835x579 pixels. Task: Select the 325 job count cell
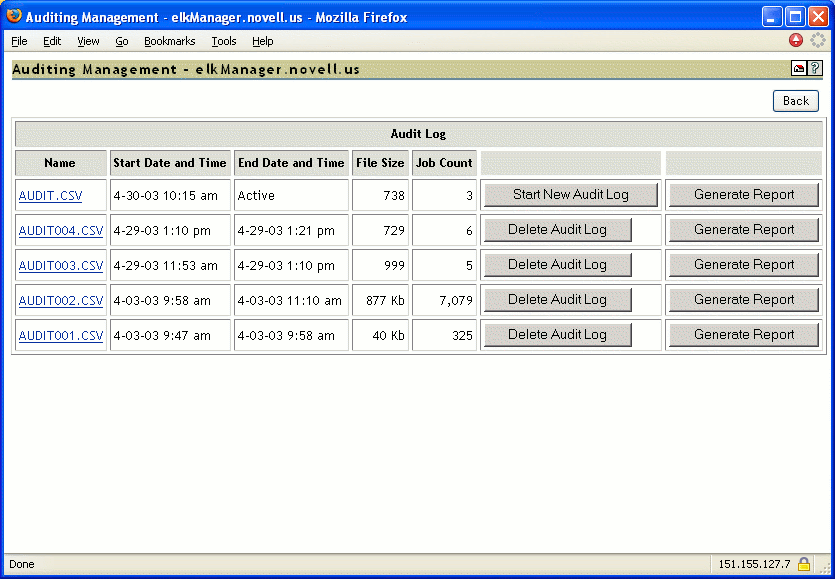click(x=444, y=335)
